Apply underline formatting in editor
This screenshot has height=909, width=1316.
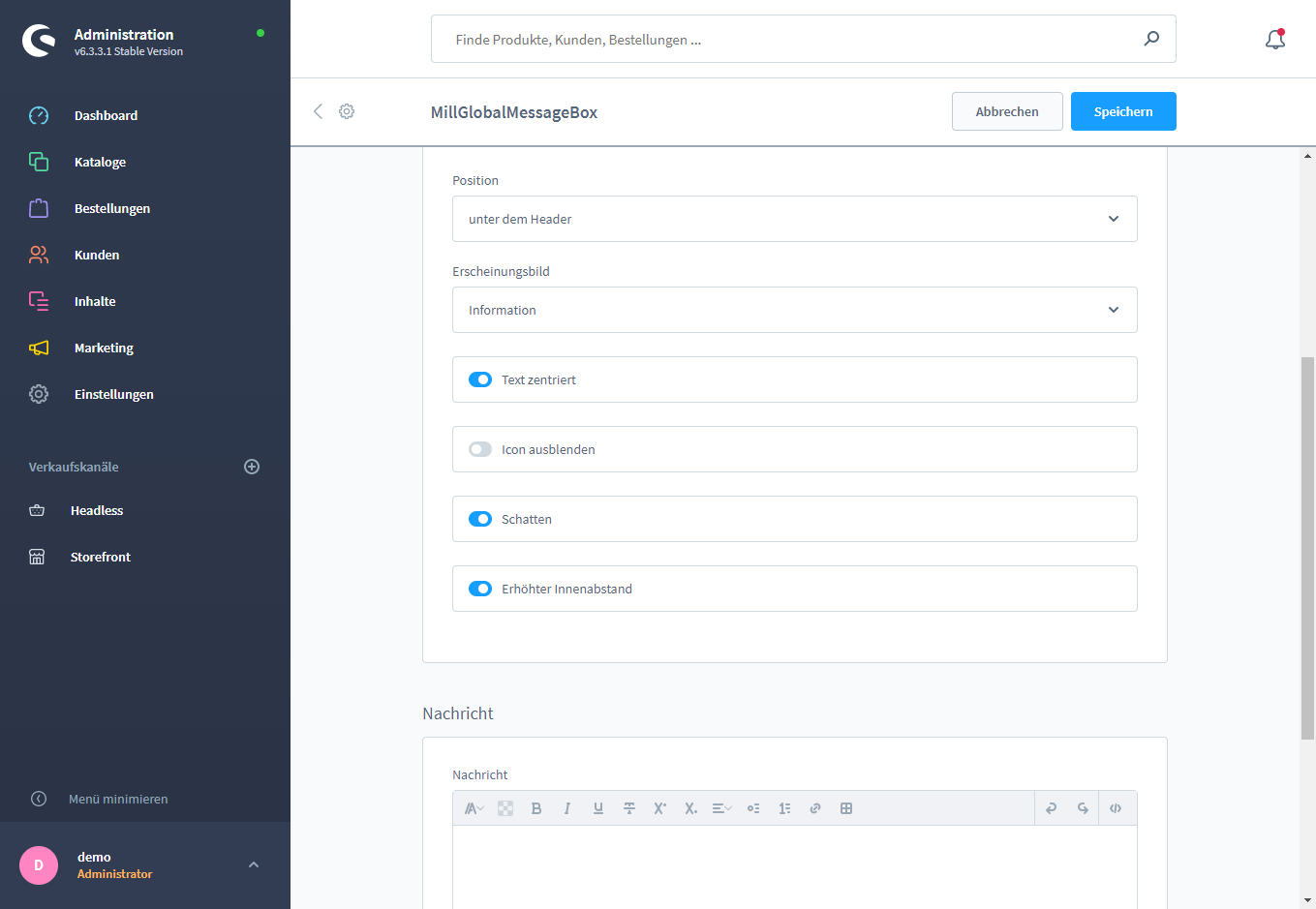click(x=598, y=808)
